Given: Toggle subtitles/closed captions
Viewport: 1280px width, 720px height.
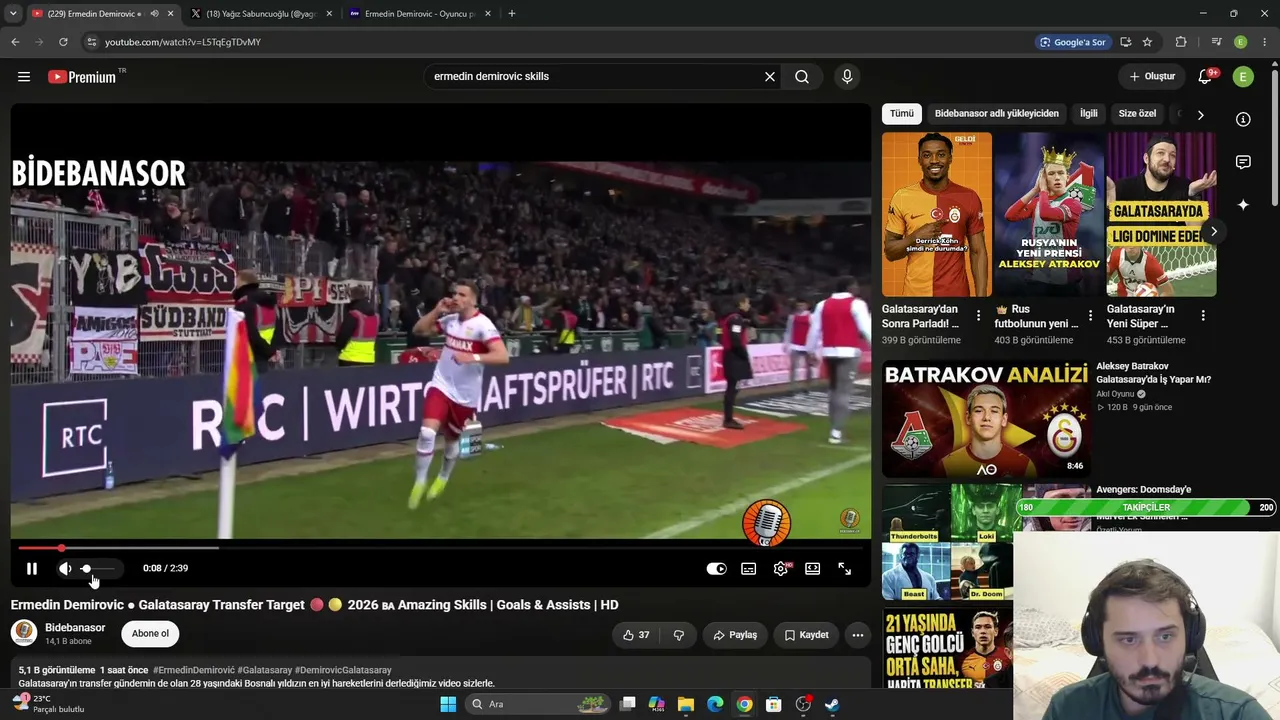Looking at the screenshot, I should [749, 569].
